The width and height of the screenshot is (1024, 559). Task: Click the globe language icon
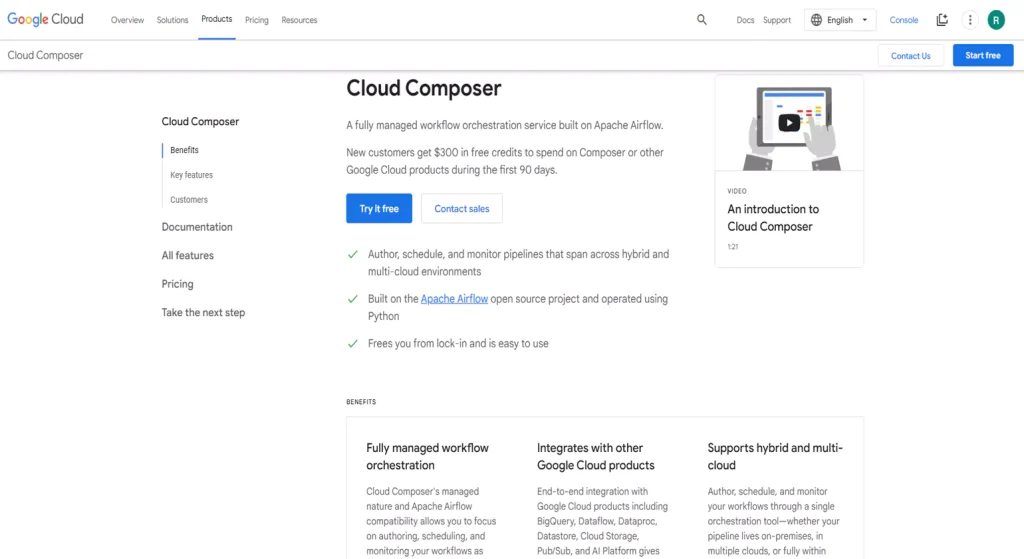coord(816,20)
